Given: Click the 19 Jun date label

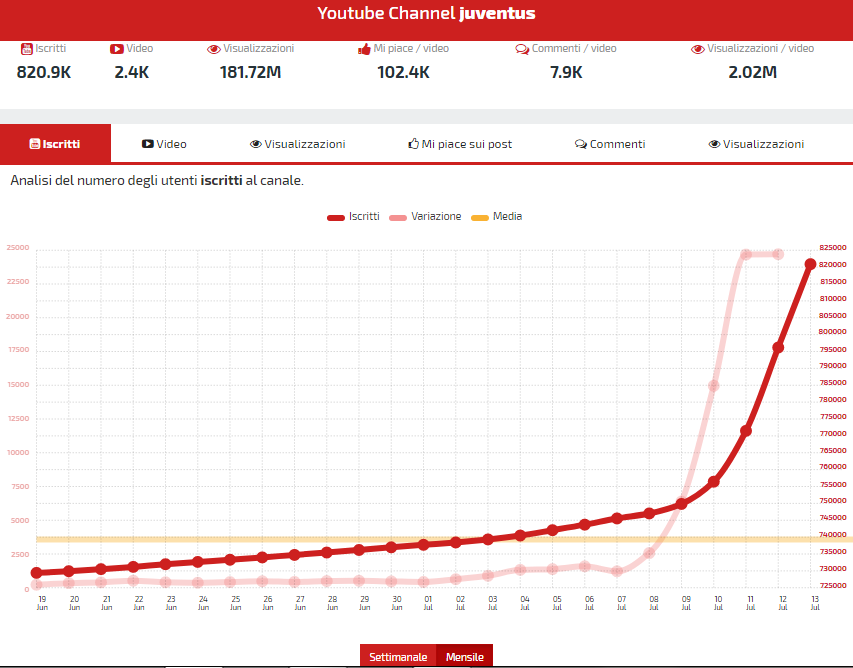Looking at the screenshot, I should tap(42, 603).
